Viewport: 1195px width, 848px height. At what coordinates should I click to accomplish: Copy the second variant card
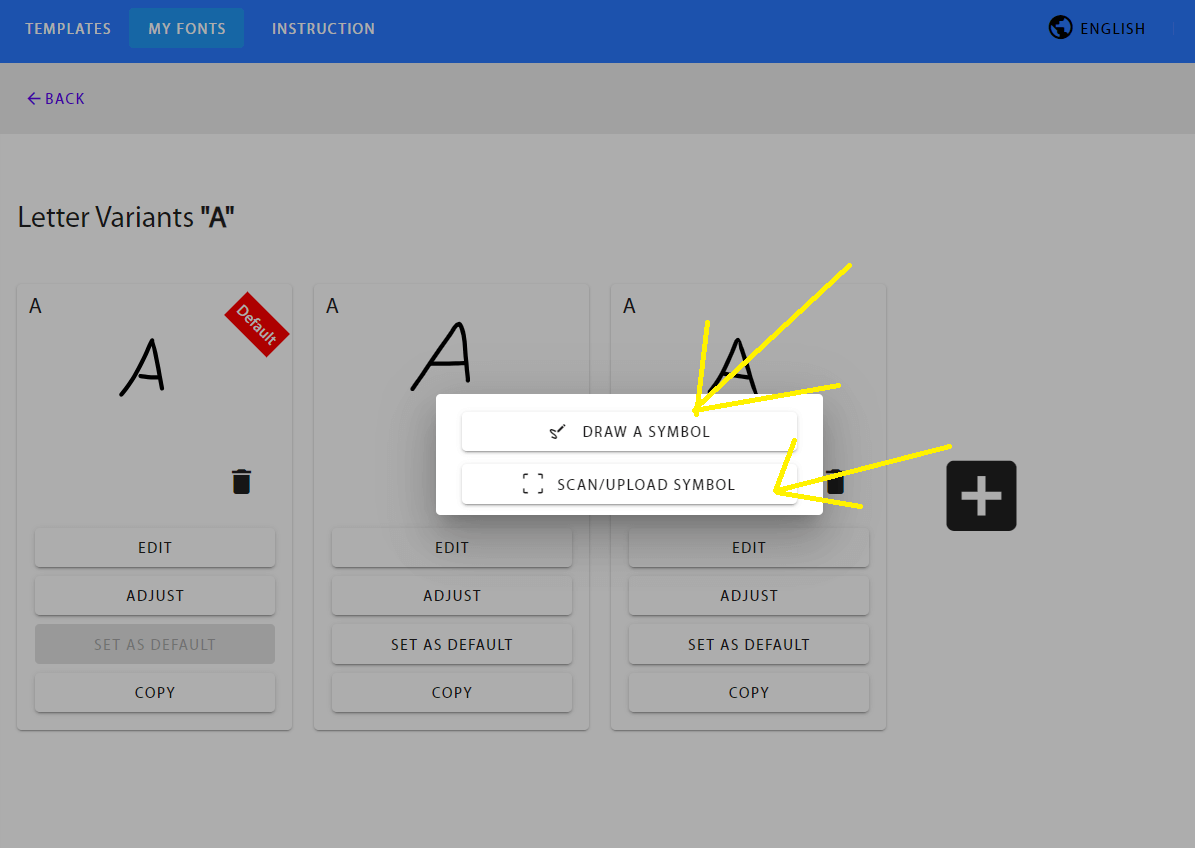tap(452, 693)
